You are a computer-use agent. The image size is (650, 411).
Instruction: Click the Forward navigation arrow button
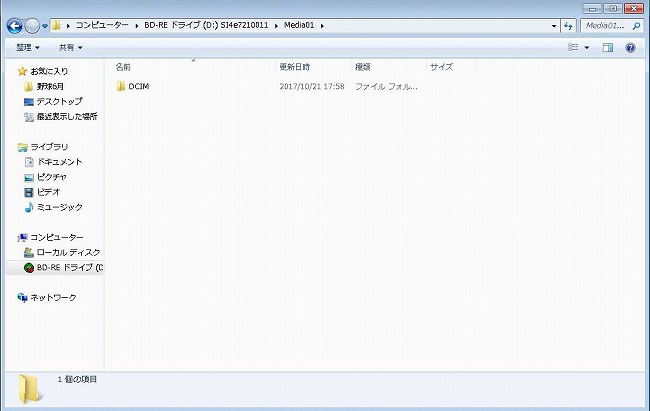tap(33, 25)
